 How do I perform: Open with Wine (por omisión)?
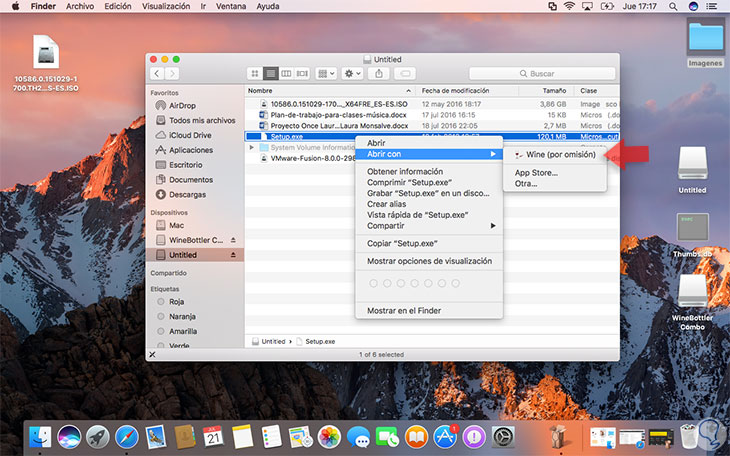pyautogui.click(x=555, y=155)
